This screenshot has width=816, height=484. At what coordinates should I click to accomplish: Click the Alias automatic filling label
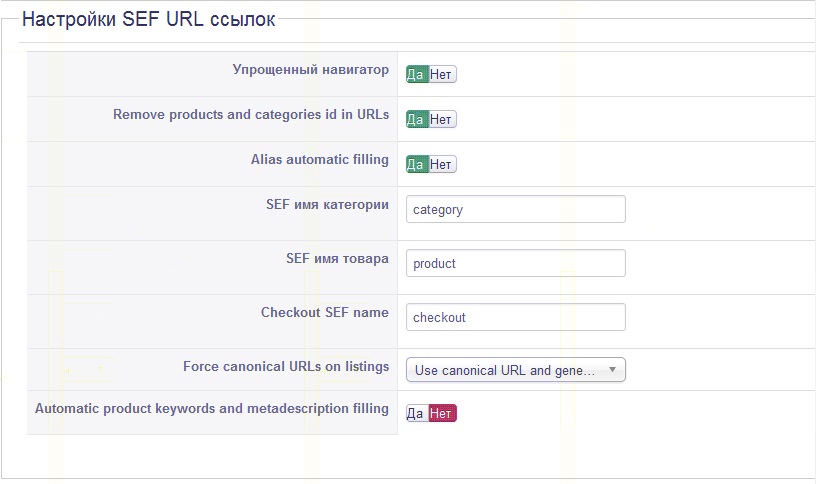(x=319, y=159)
